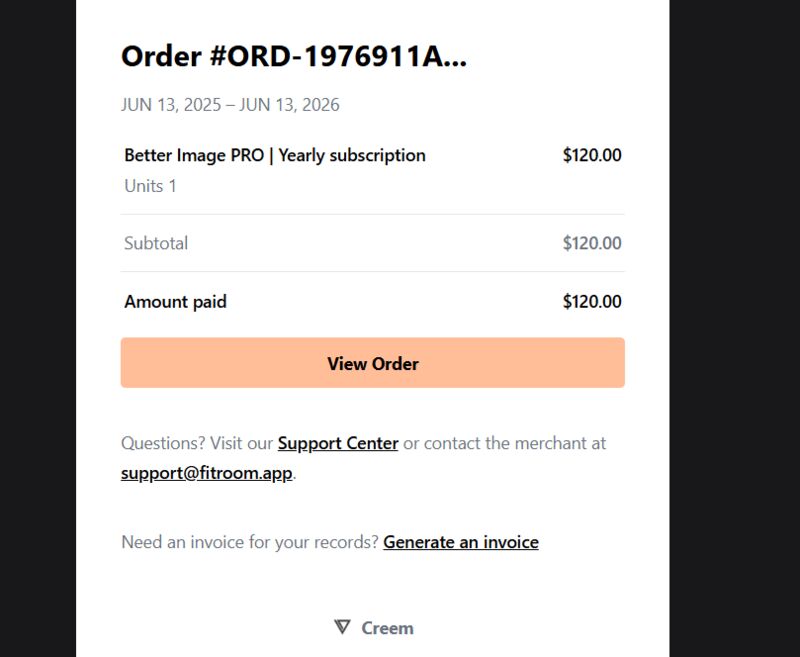
Task: Click the Creem triangle logo icon
Action: click(342, 627)
